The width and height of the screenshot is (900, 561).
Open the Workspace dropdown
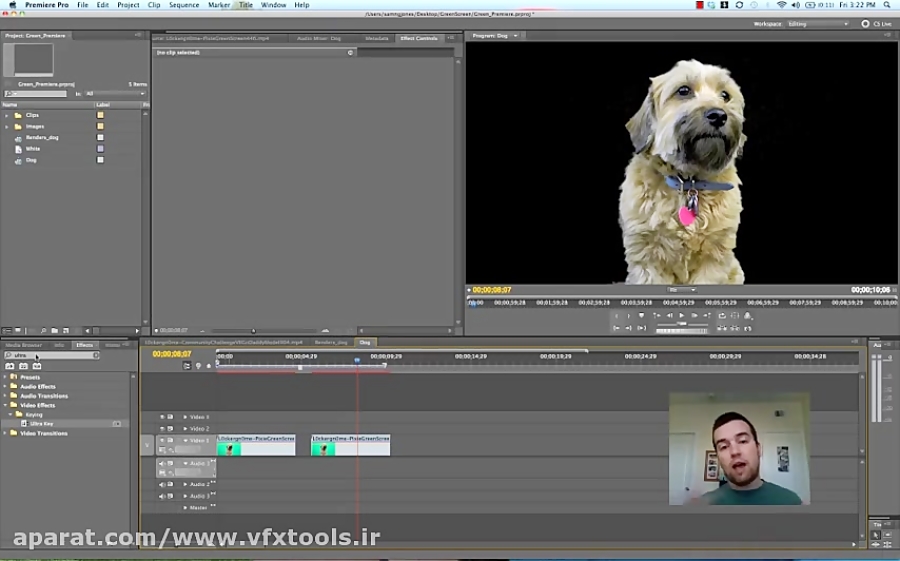817,24
